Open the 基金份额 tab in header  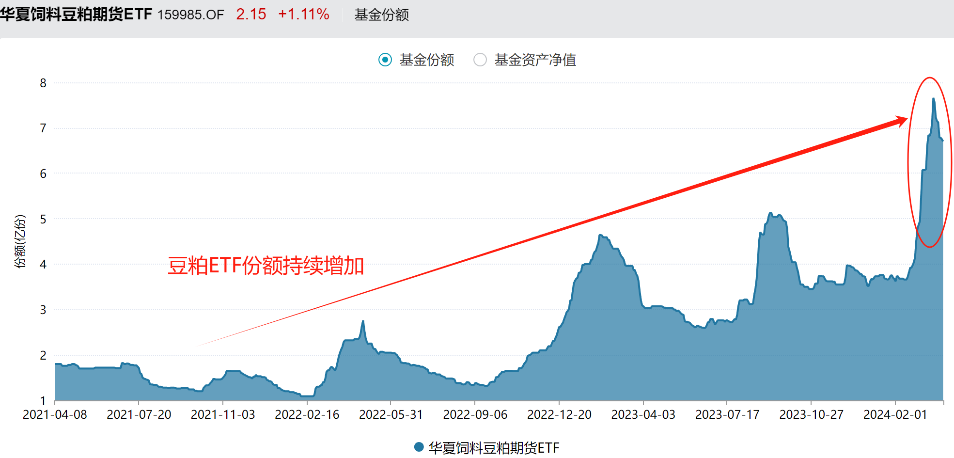click(381, 15)
